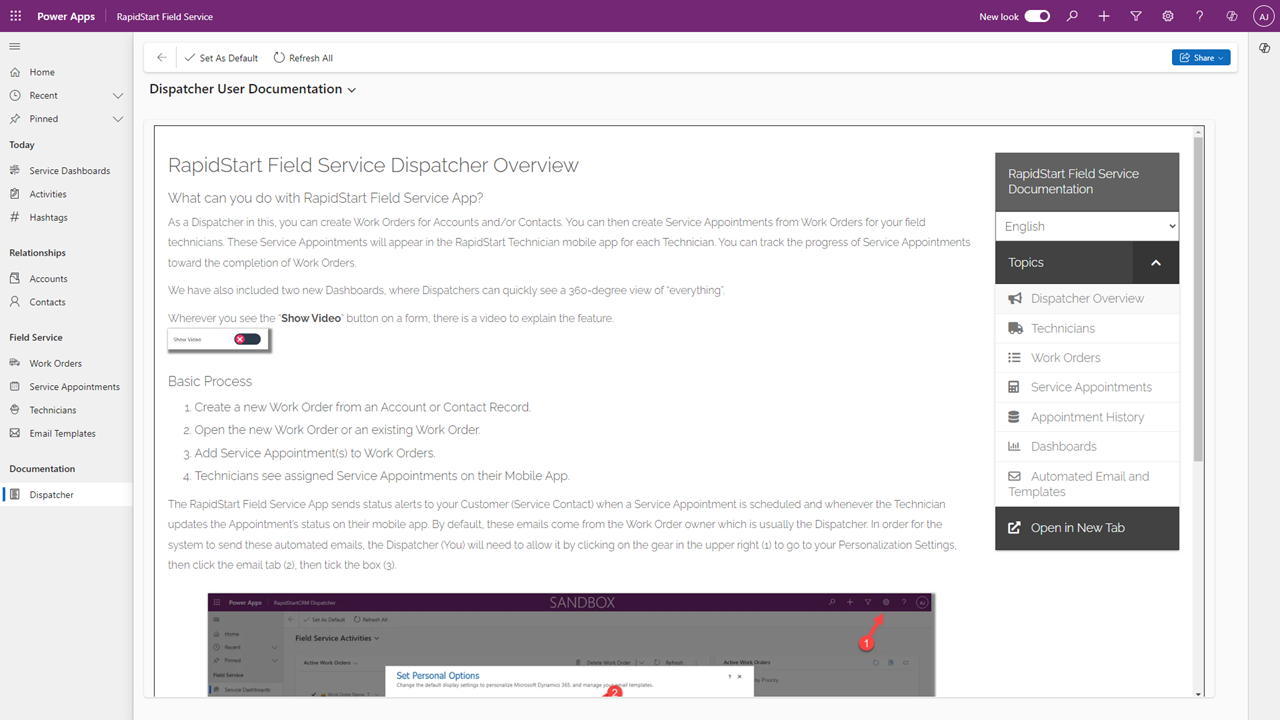1280x720 pixels.
Task: Click the Open in New Tab label
Action: point(1078,528)
